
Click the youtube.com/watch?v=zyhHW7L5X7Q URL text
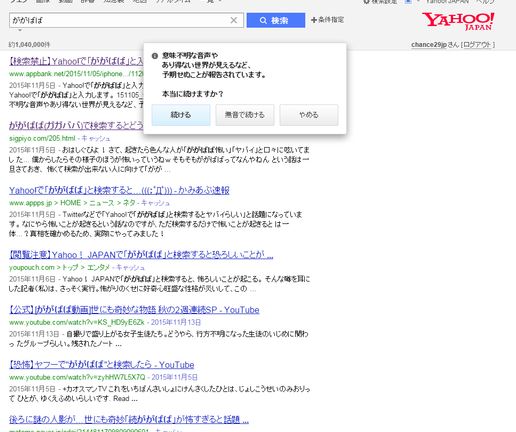[77, 377]
